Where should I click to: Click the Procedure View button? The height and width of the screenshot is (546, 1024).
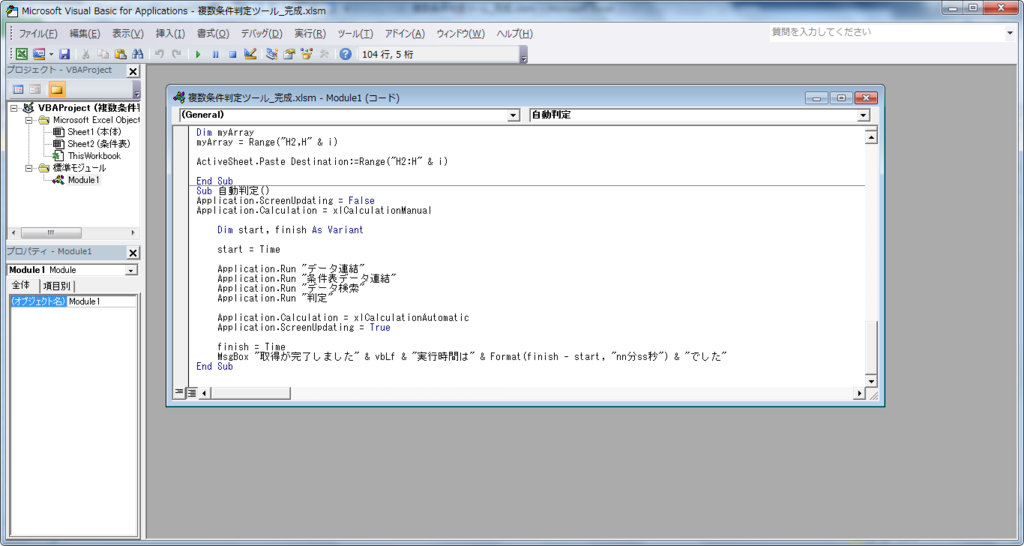pos(179,393)
